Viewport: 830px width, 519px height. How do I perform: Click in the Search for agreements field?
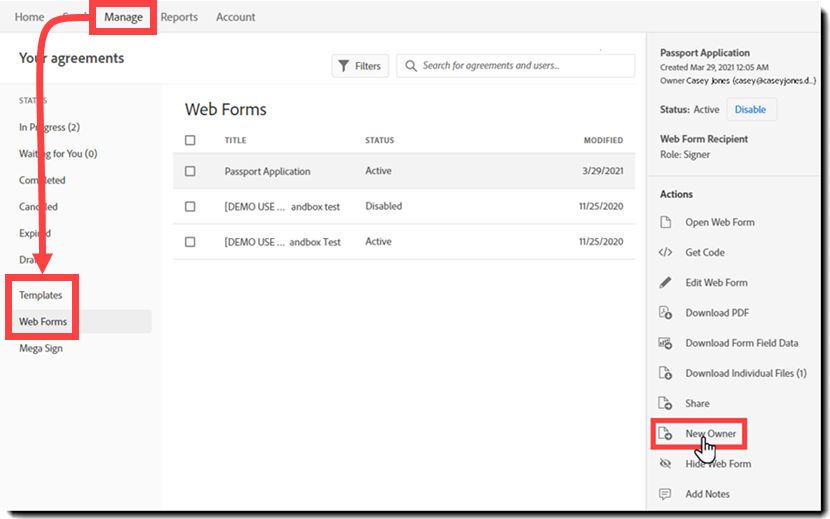point(516,66)
